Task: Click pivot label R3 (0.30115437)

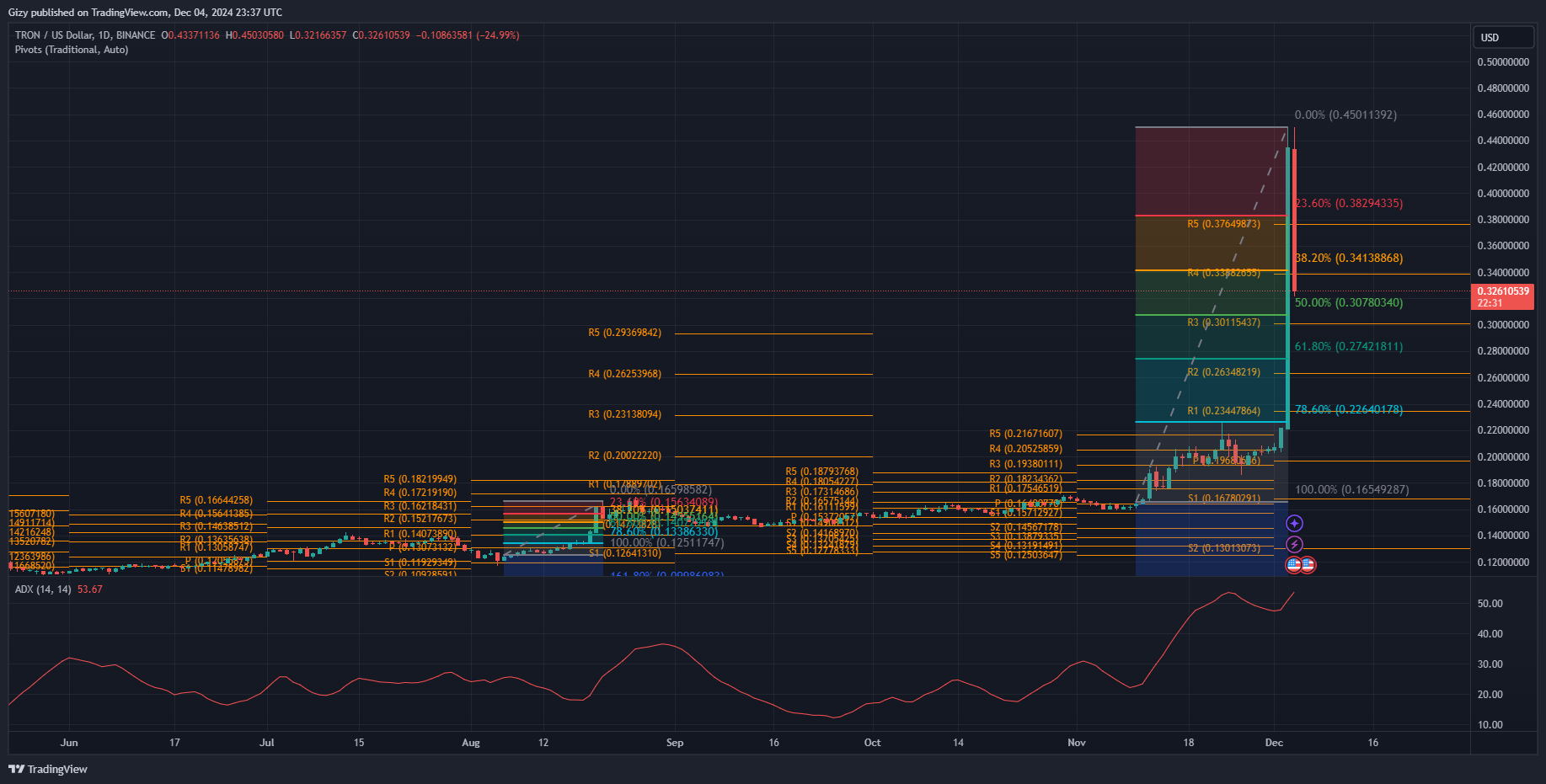Action: tap(1223, 323)
